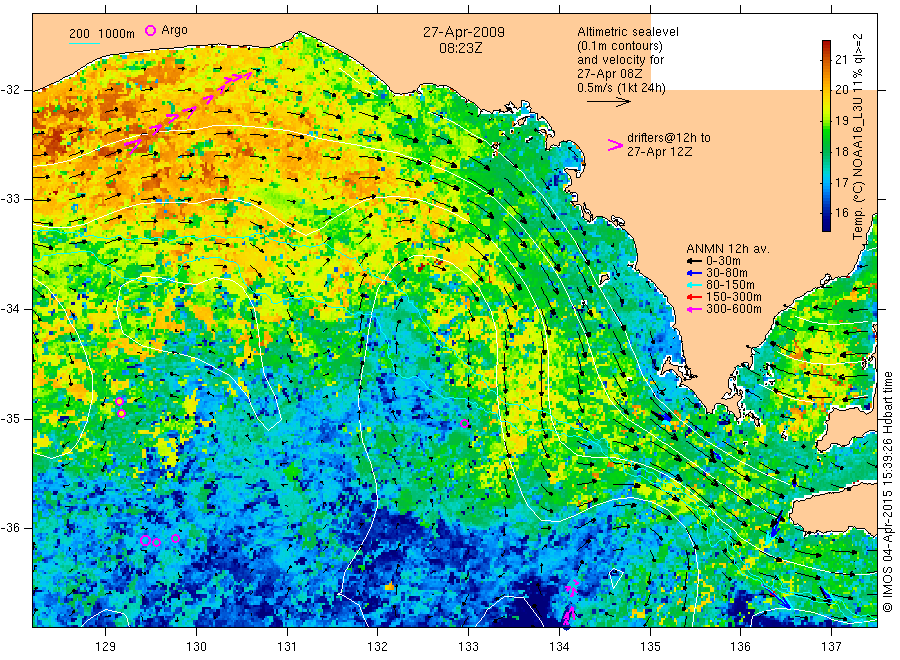Click the -36 latitude axis label
900x660 pixels.
click(10, 528)
